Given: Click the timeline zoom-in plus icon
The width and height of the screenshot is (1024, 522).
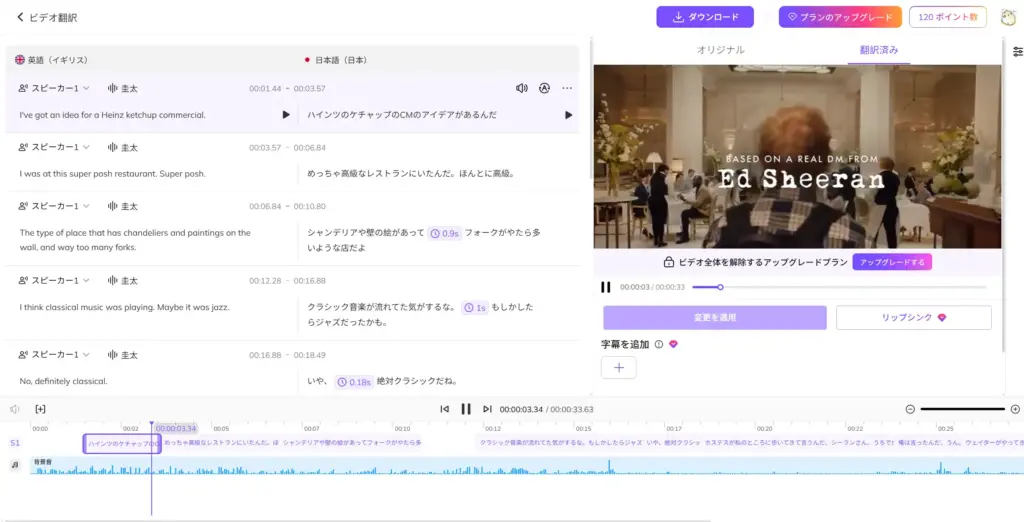Looking at the screenshot, I should (x=1015, y=409).
